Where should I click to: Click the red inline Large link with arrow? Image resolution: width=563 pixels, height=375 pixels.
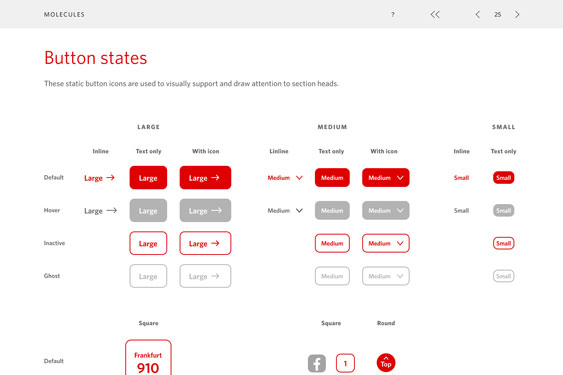pyautogui.click(x=99, y=178)
